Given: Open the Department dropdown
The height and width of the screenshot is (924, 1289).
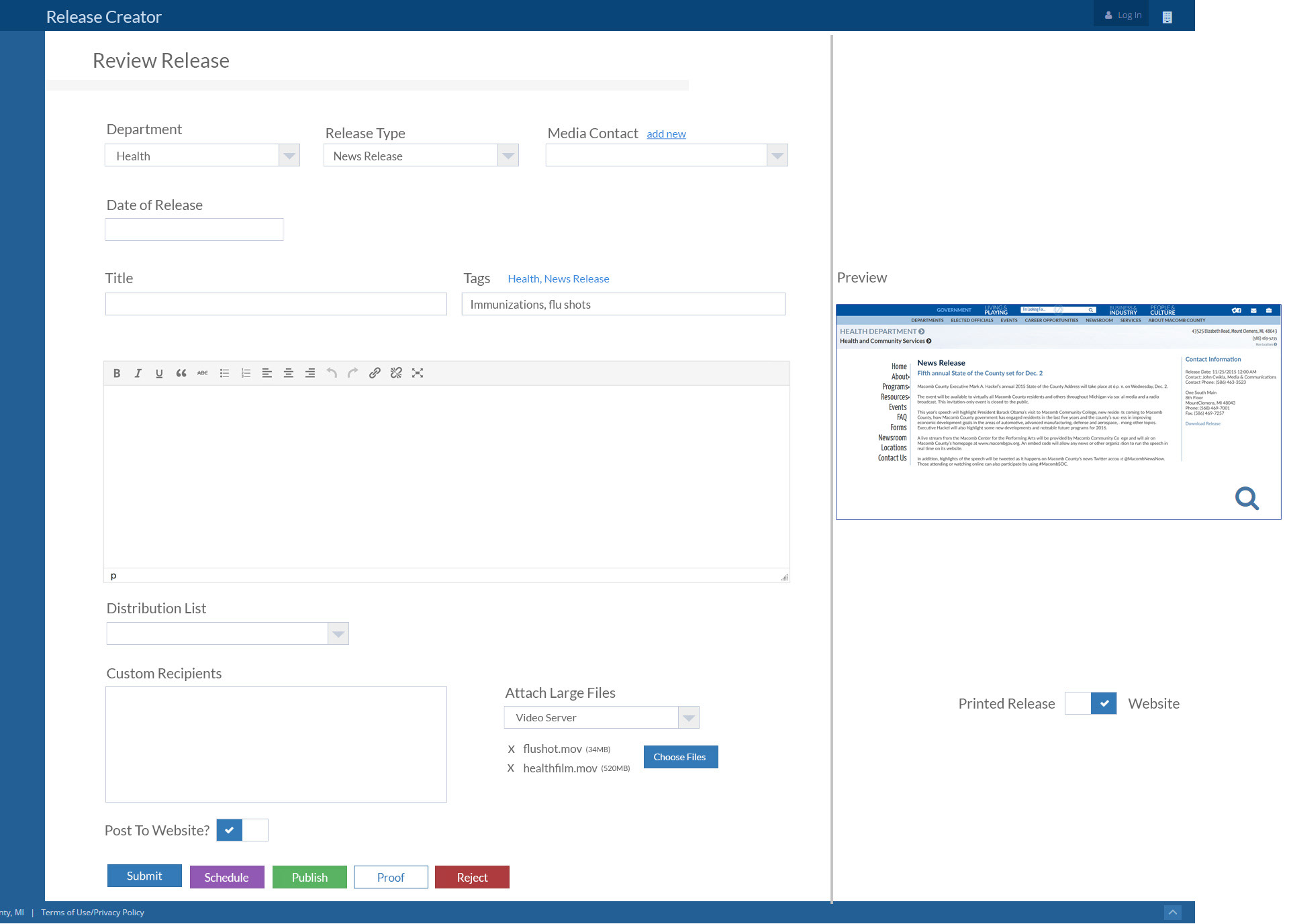Looking at the screenshot, I should [289, 156].
